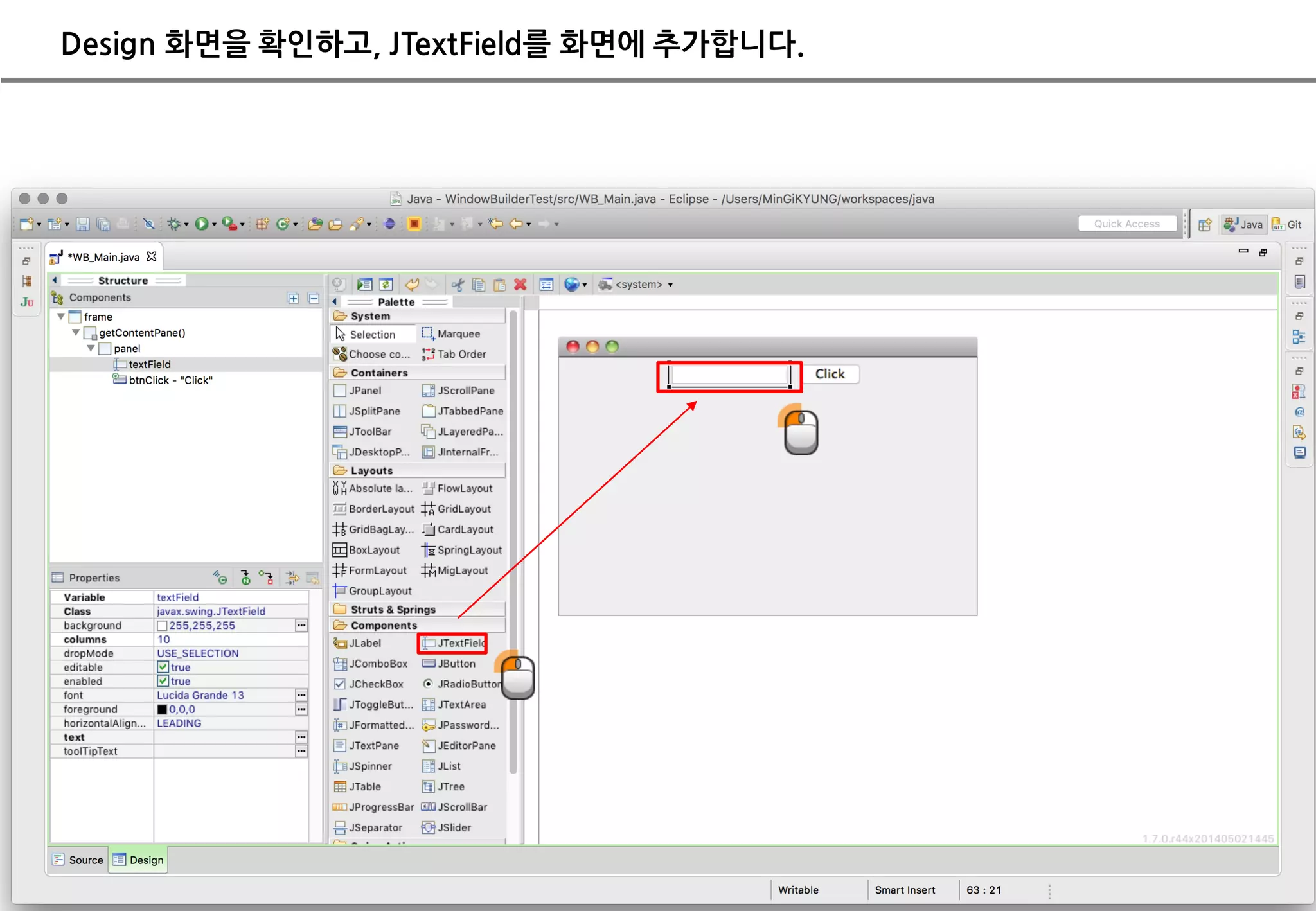Edit the columns value 10
The width and height of the screenshot is (1316, 911).
[x=231, y=639]
